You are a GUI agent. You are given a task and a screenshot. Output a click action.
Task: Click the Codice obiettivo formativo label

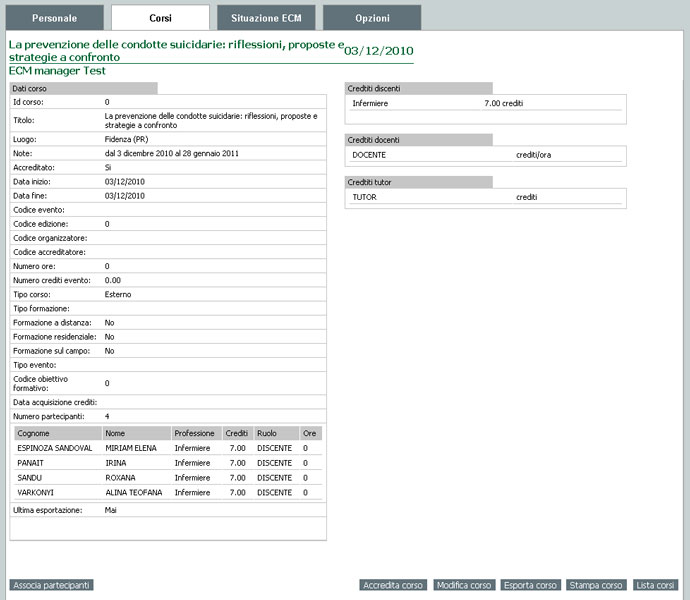click(40, 383)
